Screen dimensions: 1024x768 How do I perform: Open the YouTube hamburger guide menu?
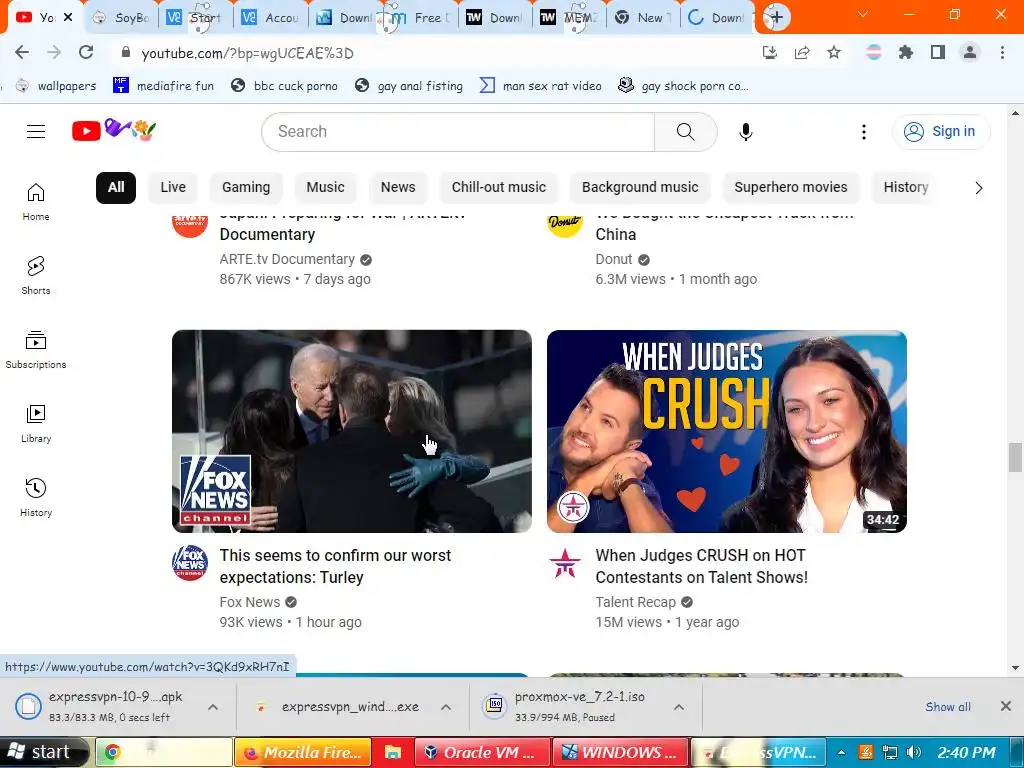tap(36, 131)
